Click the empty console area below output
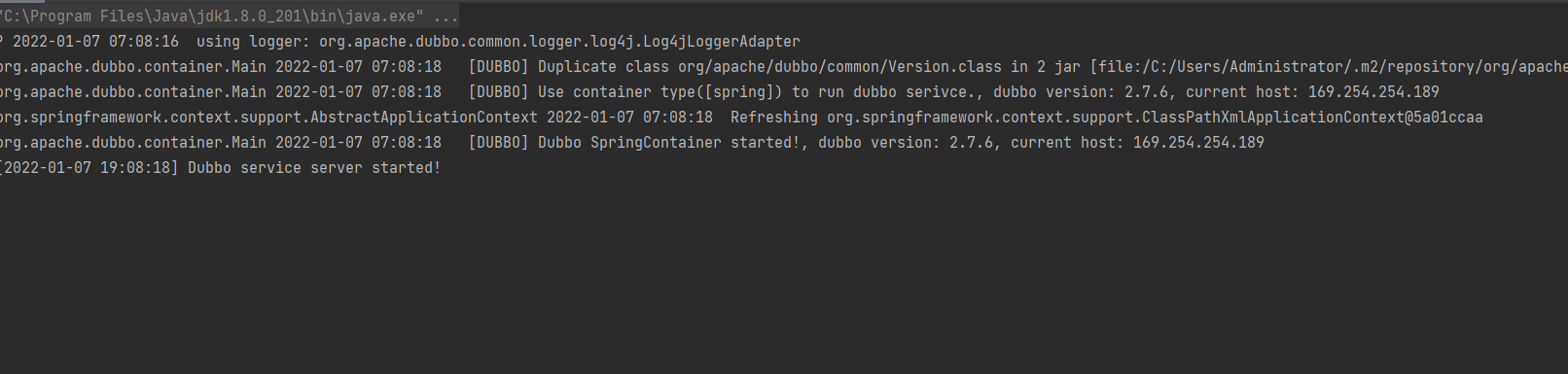Viewport: 1568px width, 374px height. pos(784,277)
